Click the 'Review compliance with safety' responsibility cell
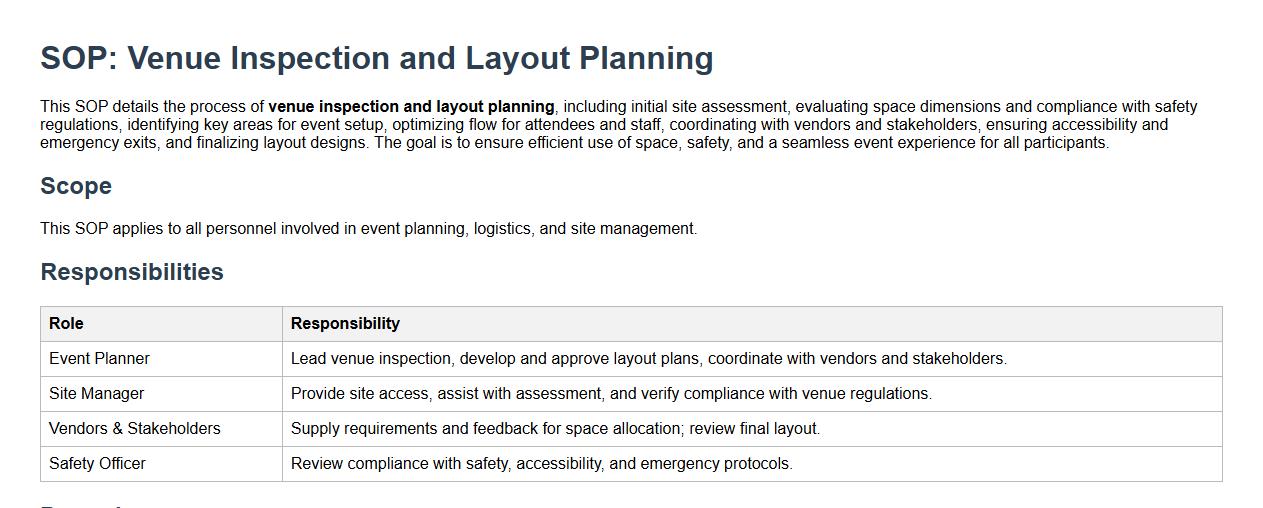The width and height of the screenshot is (1263, 508). point(541,464)
